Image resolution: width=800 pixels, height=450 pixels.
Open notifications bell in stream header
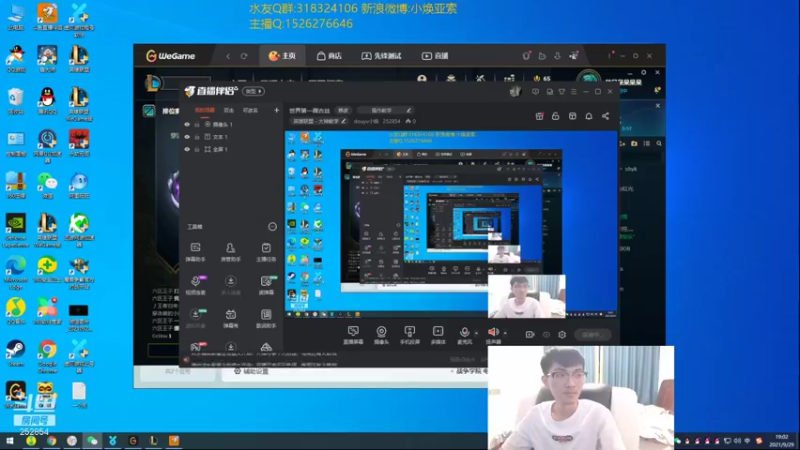[589, 116]
